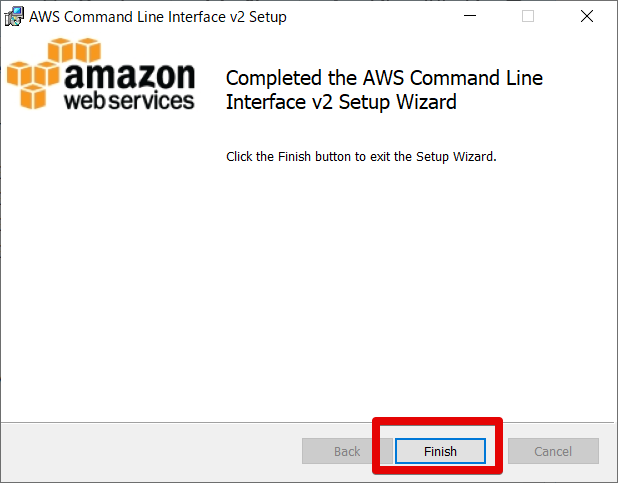Minimize the AWS CLI Setup window

pyautogui.click(x=470, y=17)
